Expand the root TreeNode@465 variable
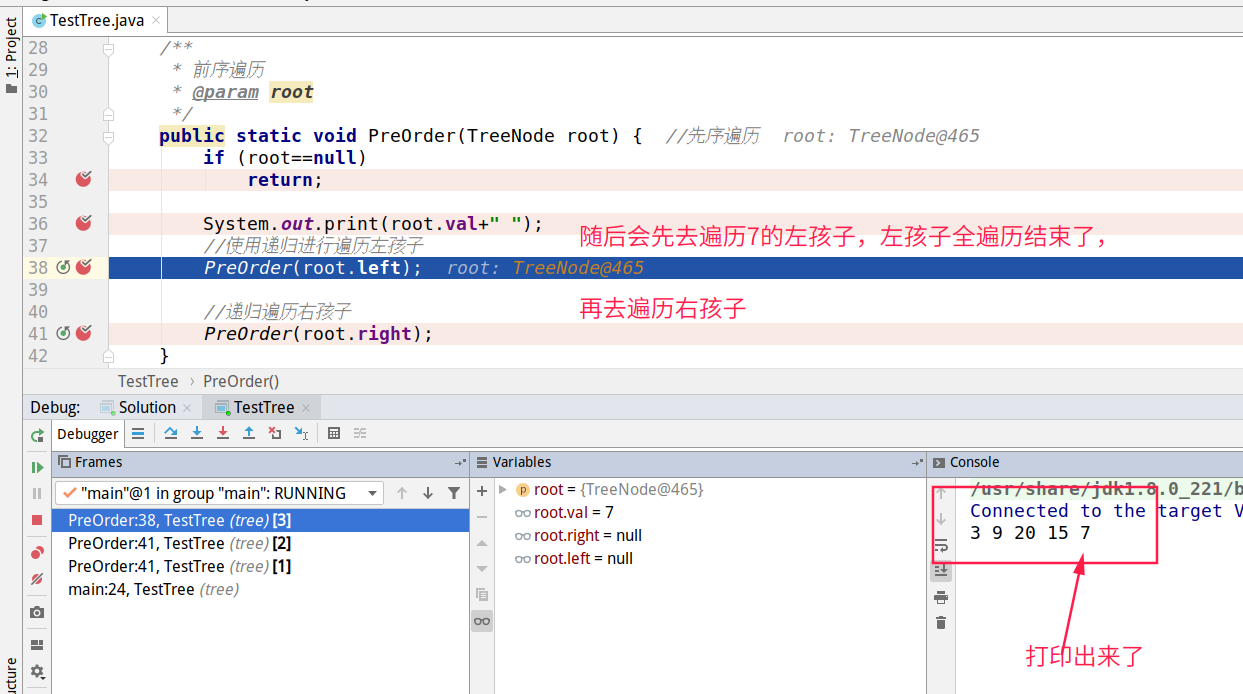Viewport: 1243px width, 694px height. [503, 489]
